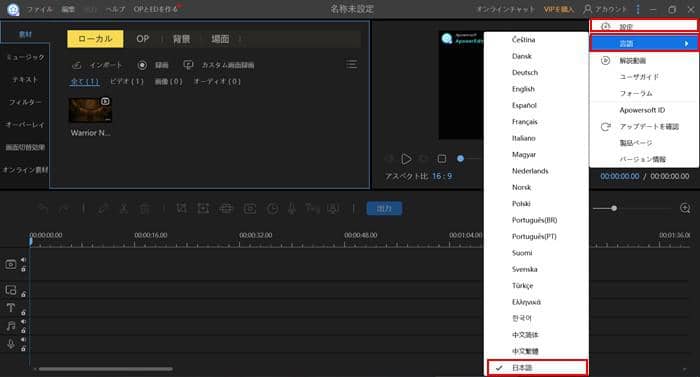Lock the text track
Viewport: 700px width, 377px height.
pos(23,312)
